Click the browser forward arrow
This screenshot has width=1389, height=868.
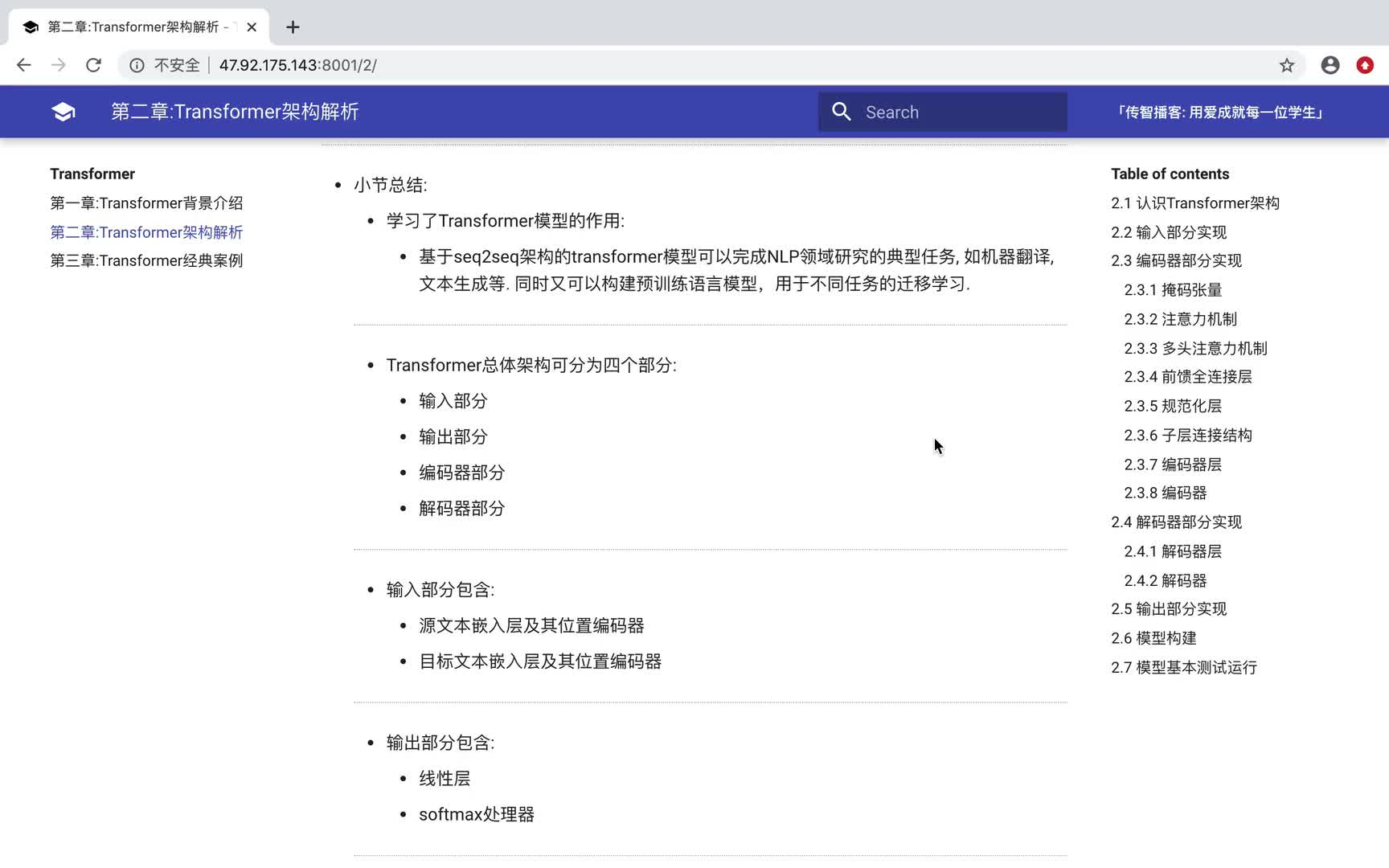pos(59,65)
